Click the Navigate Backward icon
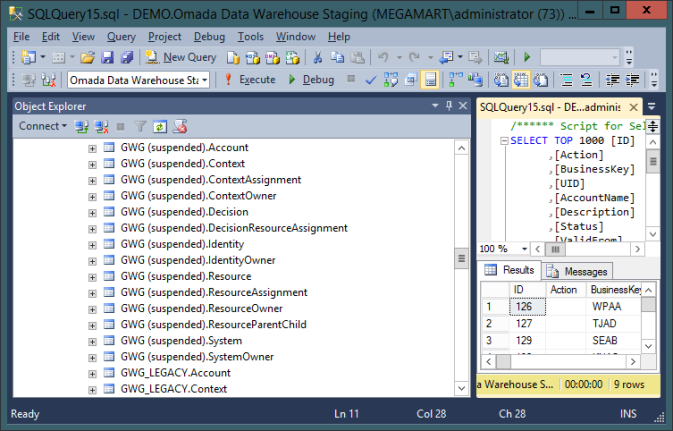This screenshot has height=431, width=673. (447, 57)
